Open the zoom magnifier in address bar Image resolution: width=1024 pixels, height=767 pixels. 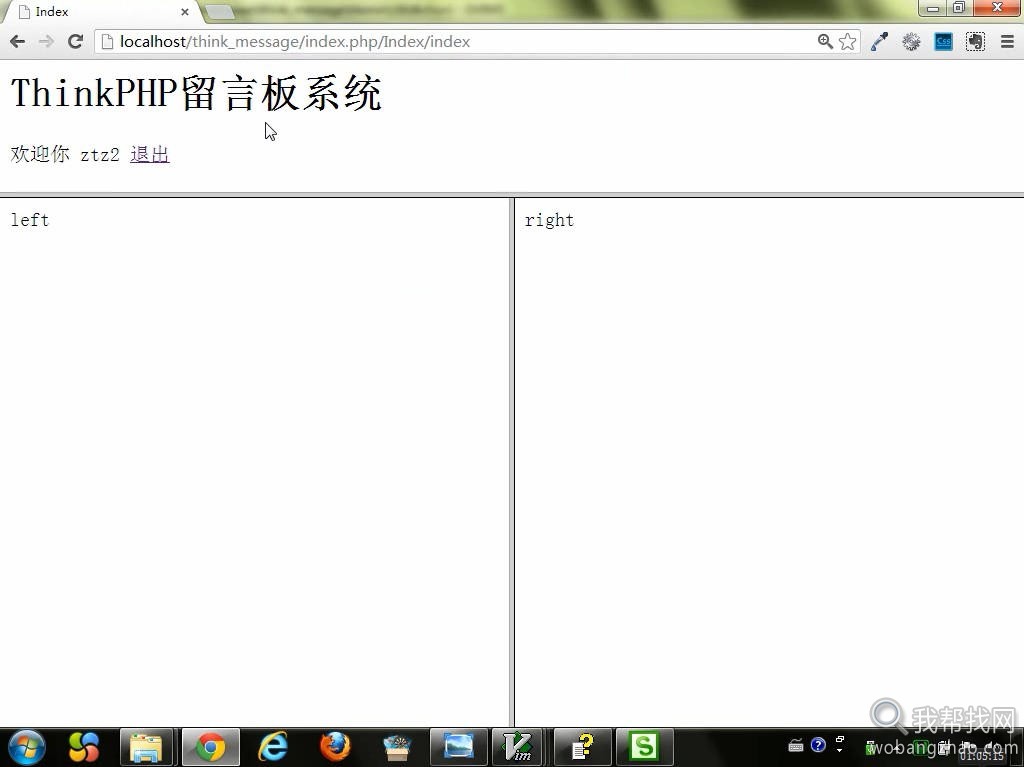(825, 42)
